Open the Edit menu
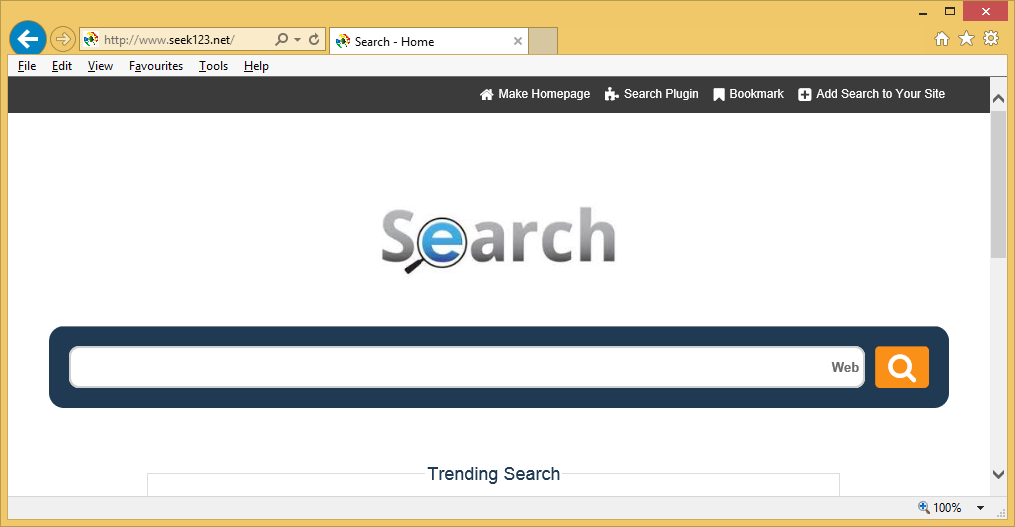1015x527 pixels. coord(61,66)
